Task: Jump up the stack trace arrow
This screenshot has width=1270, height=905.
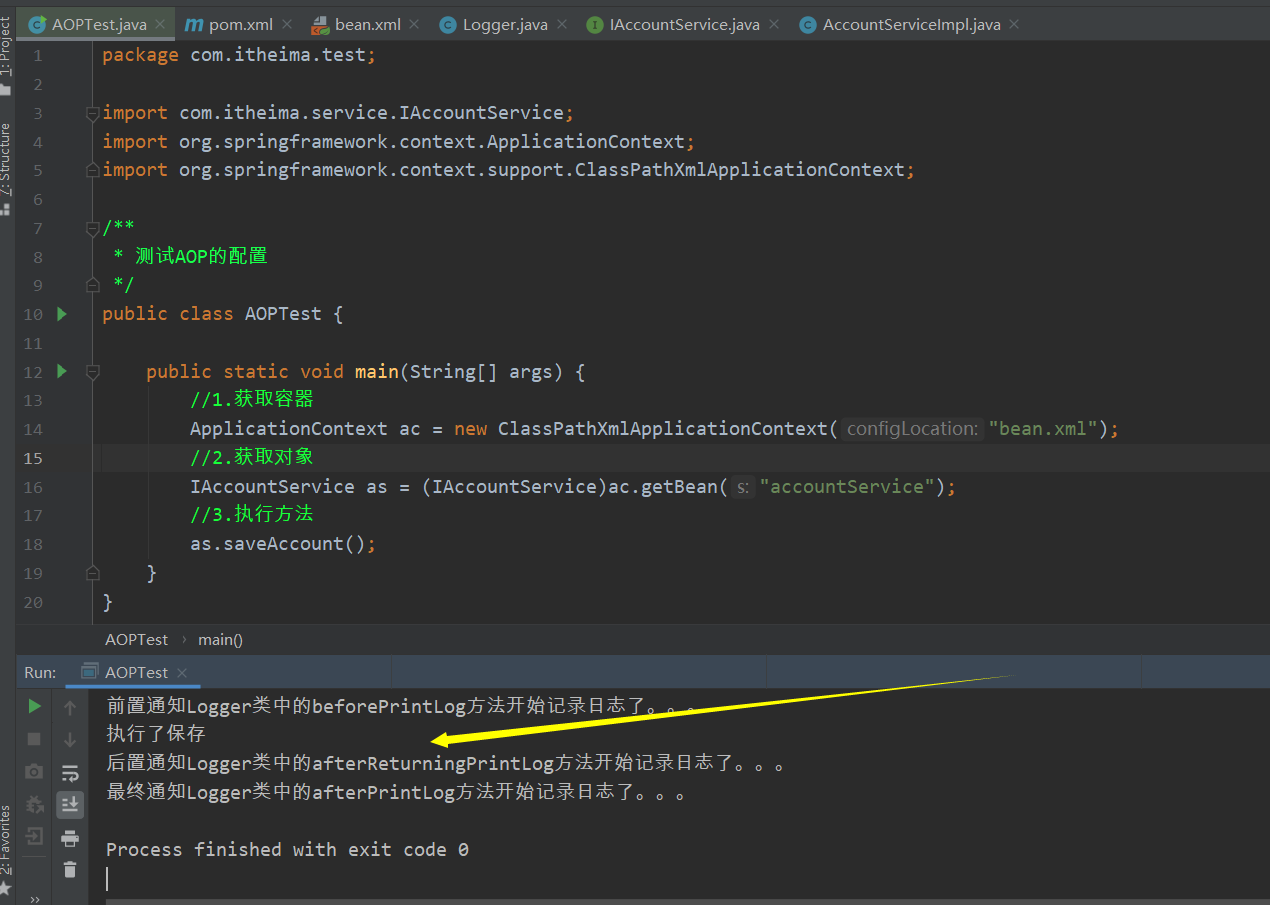Action: pos(70,707)
